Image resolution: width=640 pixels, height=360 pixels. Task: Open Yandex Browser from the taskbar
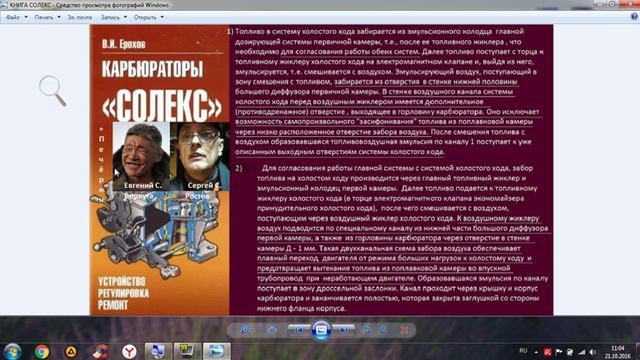point(129,351)
